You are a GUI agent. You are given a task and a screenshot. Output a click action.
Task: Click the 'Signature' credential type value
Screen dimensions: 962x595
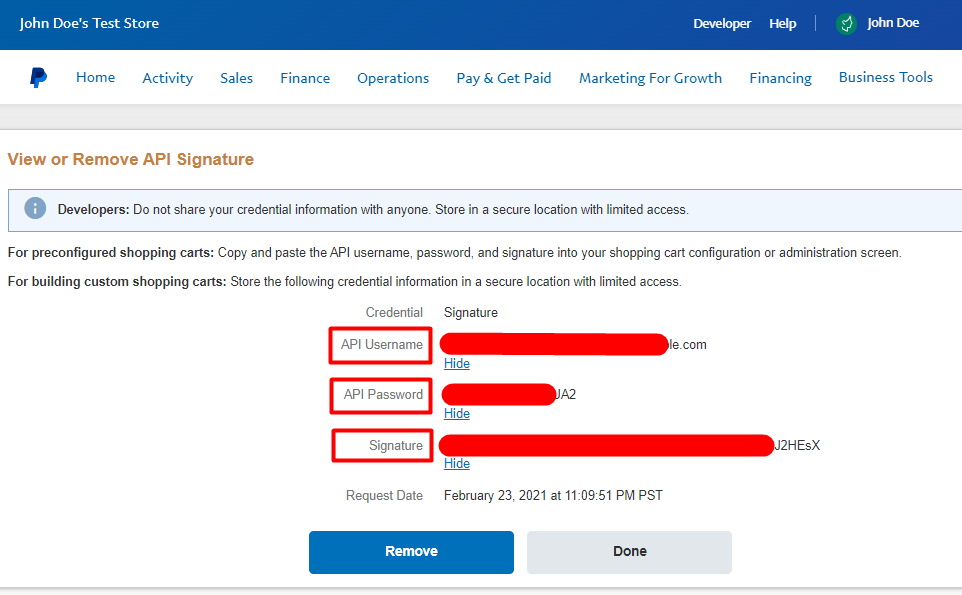pyautogui.click(x=471, y=312)
